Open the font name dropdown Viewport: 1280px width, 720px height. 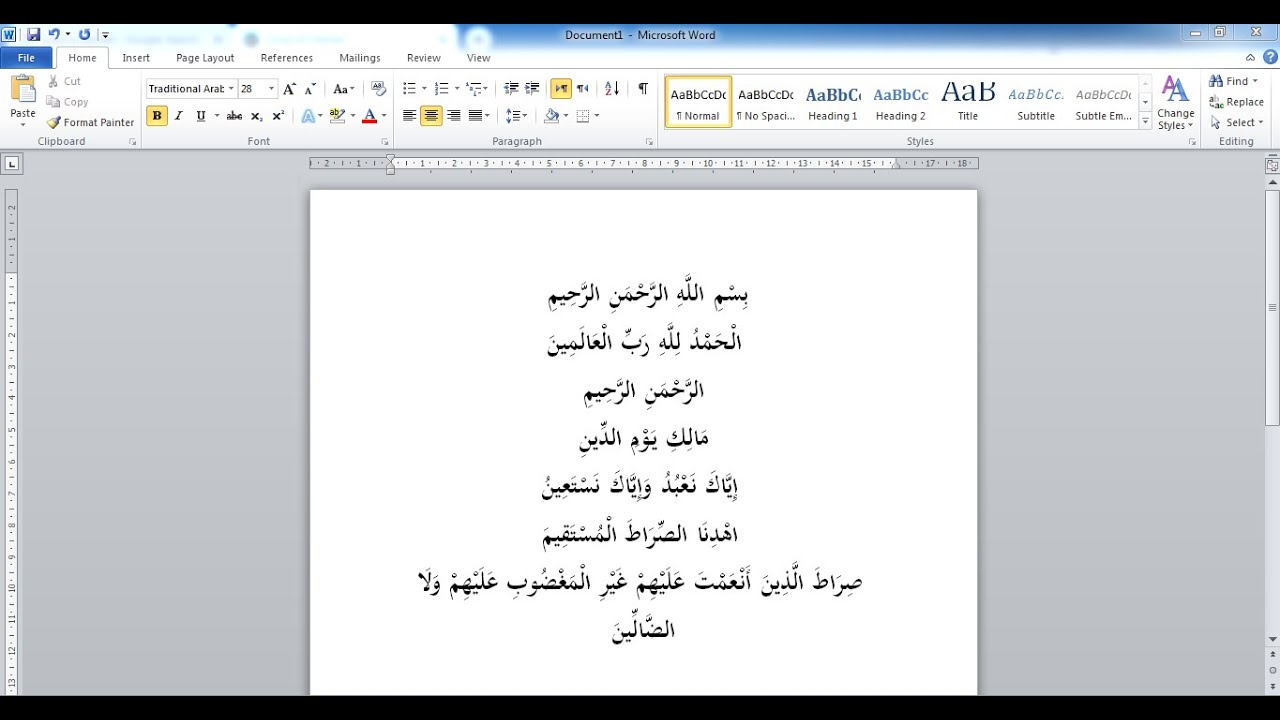pyautogui.click(x=231, y=89)
